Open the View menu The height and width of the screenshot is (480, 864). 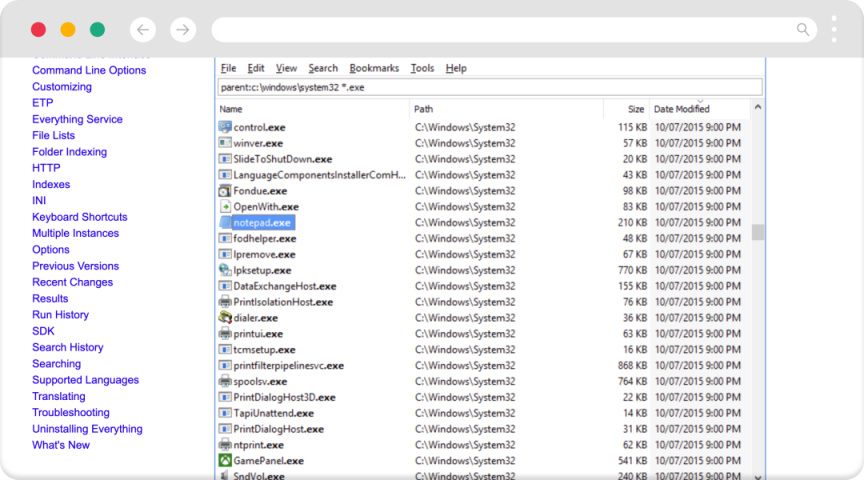pyautogui.click(x=286, y=68)
